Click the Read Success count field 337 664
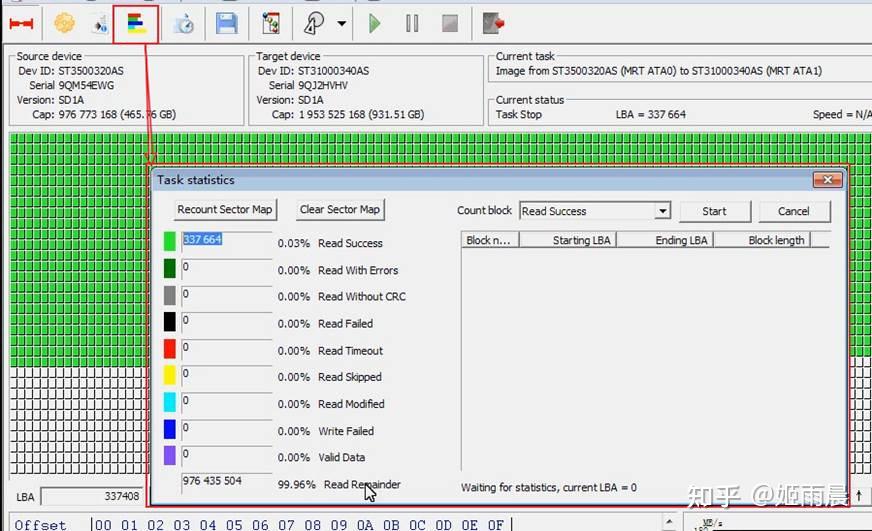Viewport: 872px width, 531px height. [227, 242]
